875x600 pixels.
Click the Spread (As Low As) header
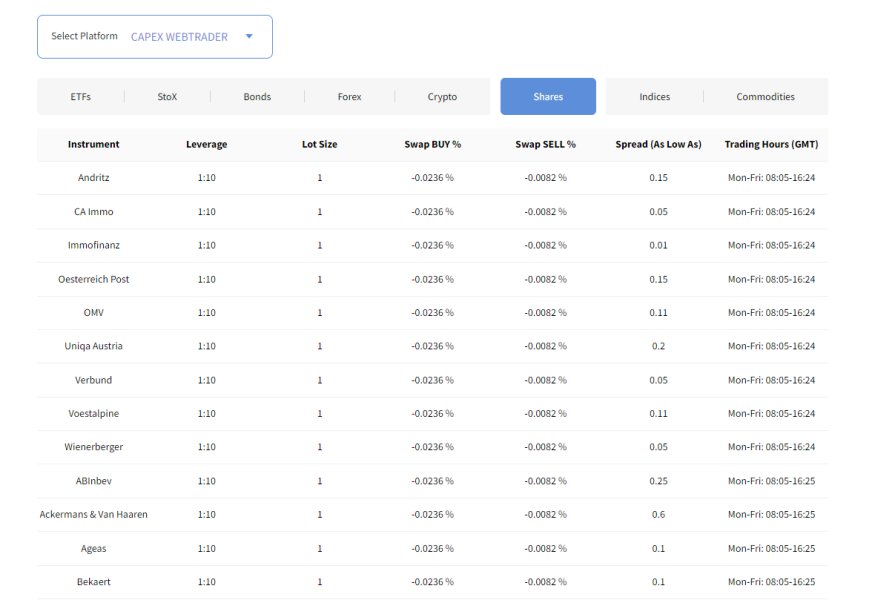(x=658, y=144)
